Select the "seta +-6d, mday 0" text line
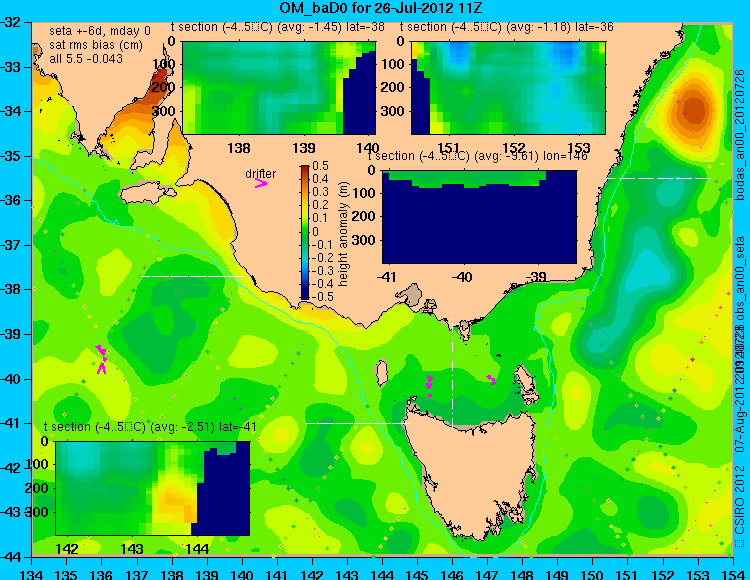 pyautogui.click(x=100, y=31)
